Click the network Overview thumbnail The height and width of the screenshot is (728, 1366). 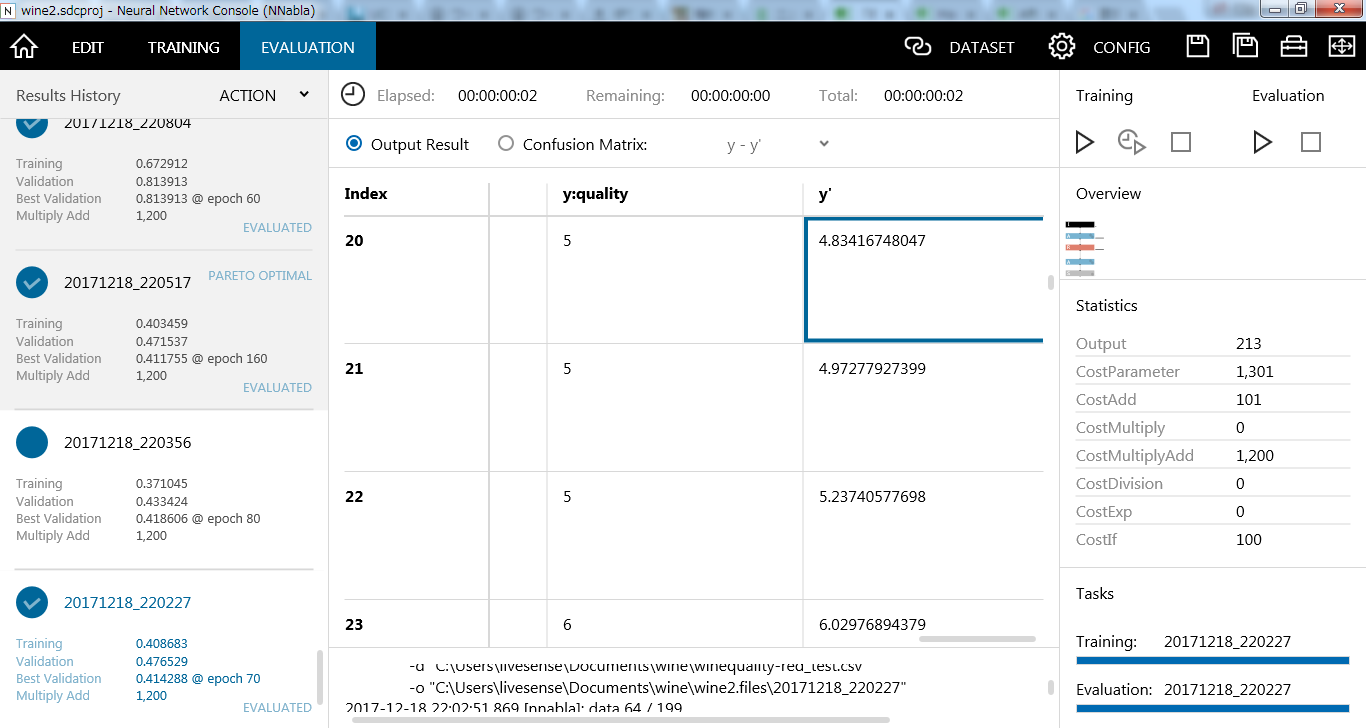point(1085,248)
